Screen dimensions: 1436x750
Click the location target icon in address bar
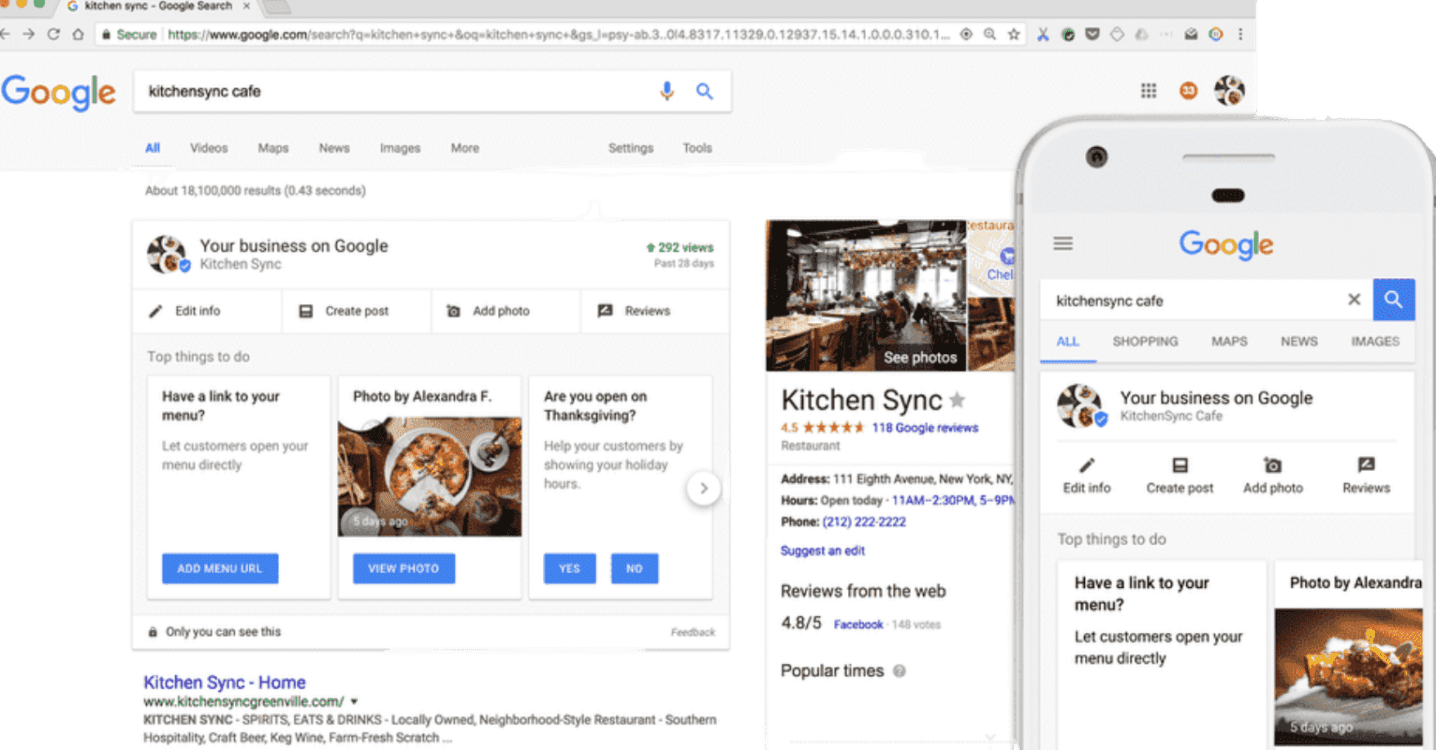[966, 34]
